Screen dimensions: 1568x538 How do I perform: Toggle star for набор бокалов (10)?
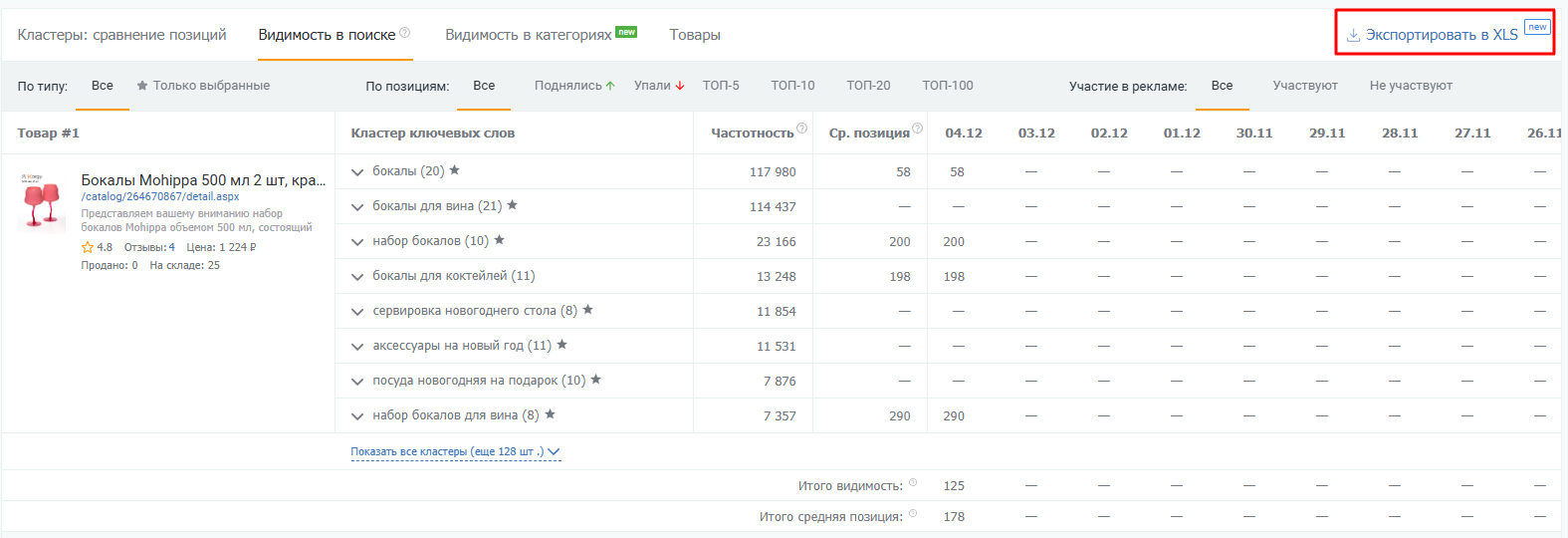(499, 240)
